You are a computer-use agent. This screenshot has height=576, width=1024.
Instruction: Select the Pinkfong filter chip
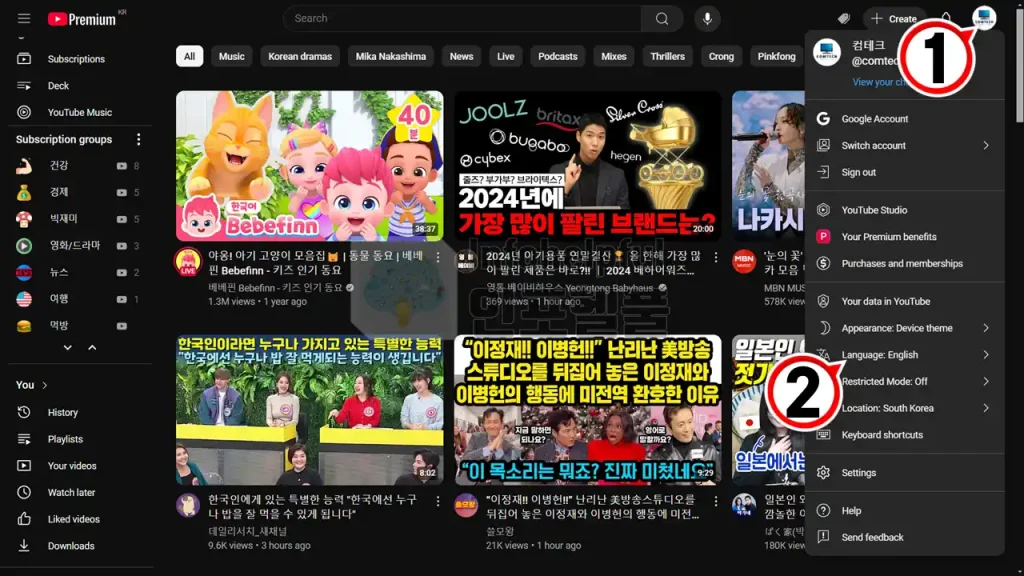(x=776, y=56)
